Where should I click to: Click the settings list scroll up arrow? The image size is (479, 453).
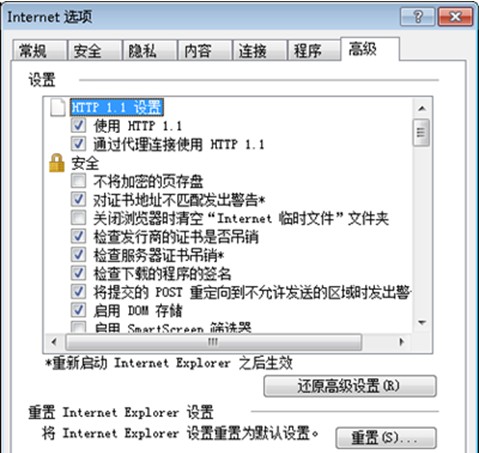[x=422, y=109]
